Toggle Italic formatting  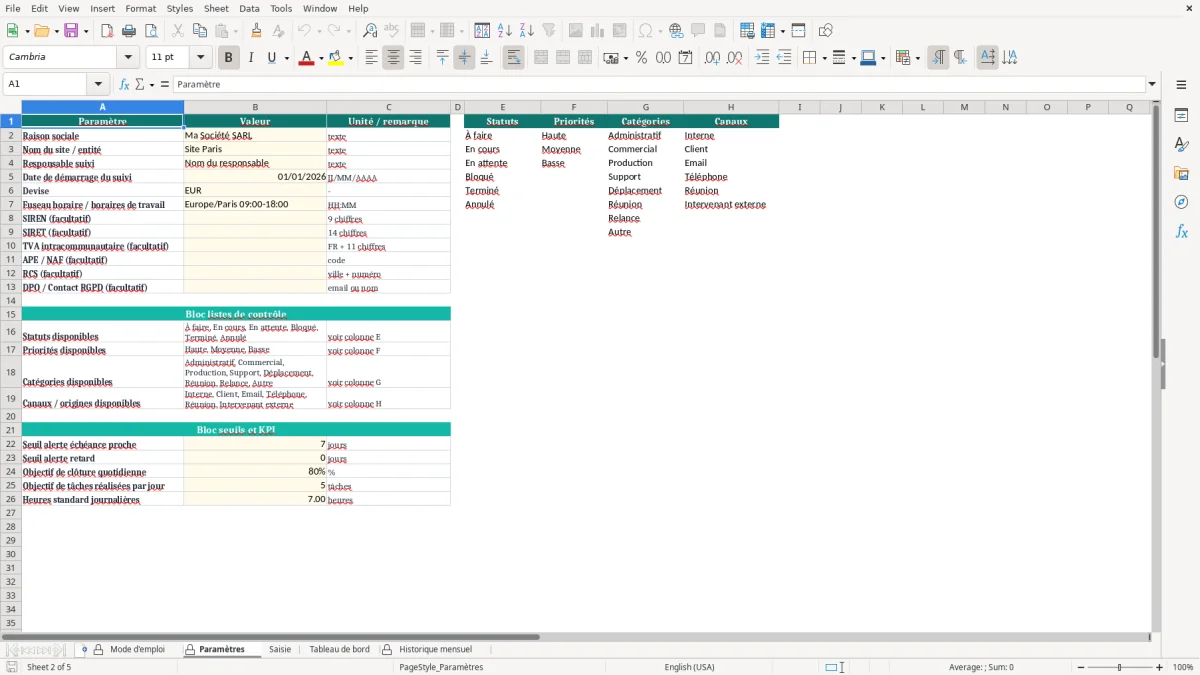[250, 58]
